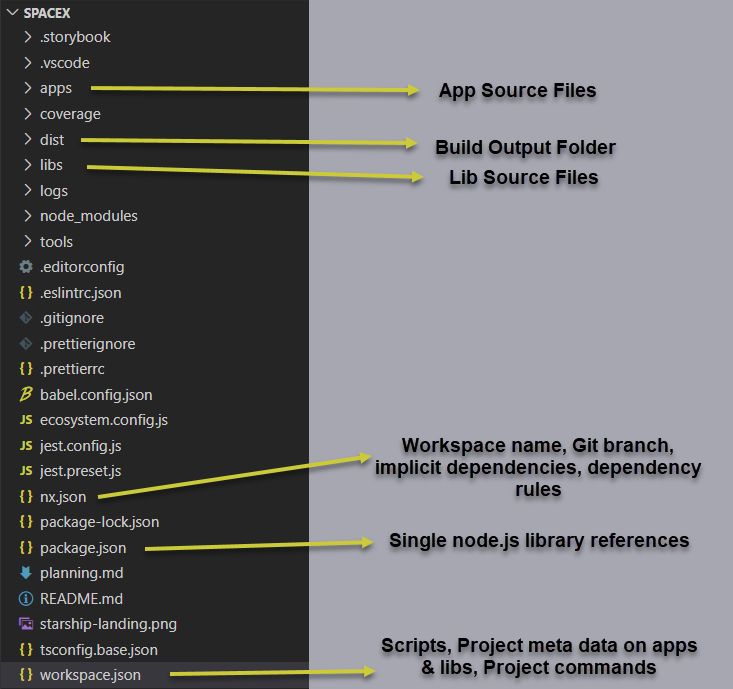Select the dist folder name
Screen dimensions: 733x689
click(52, 140)
